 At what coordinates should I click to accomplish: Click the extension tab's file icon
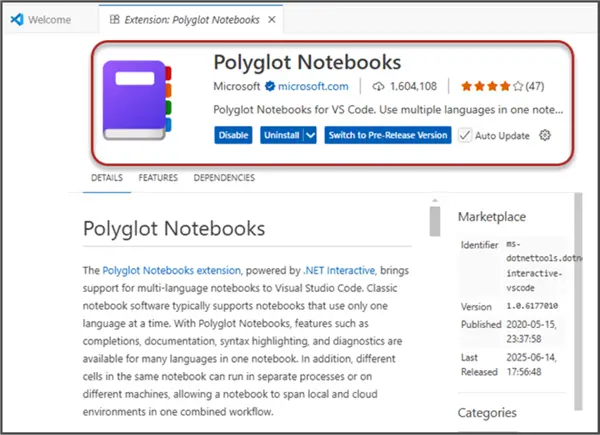coord(117,19)
